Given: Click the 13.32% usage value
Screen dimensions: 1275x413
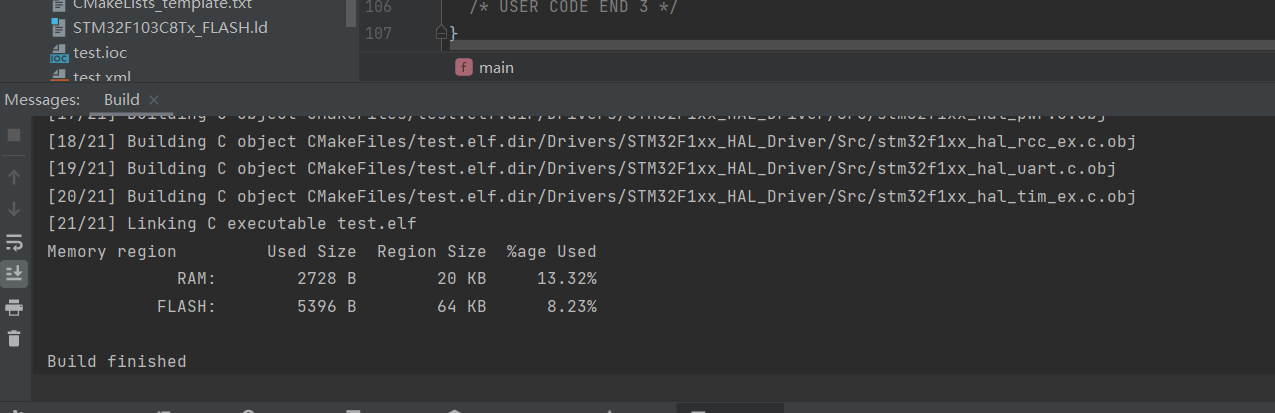Looking at the screenshot, I should pos(567,278).
